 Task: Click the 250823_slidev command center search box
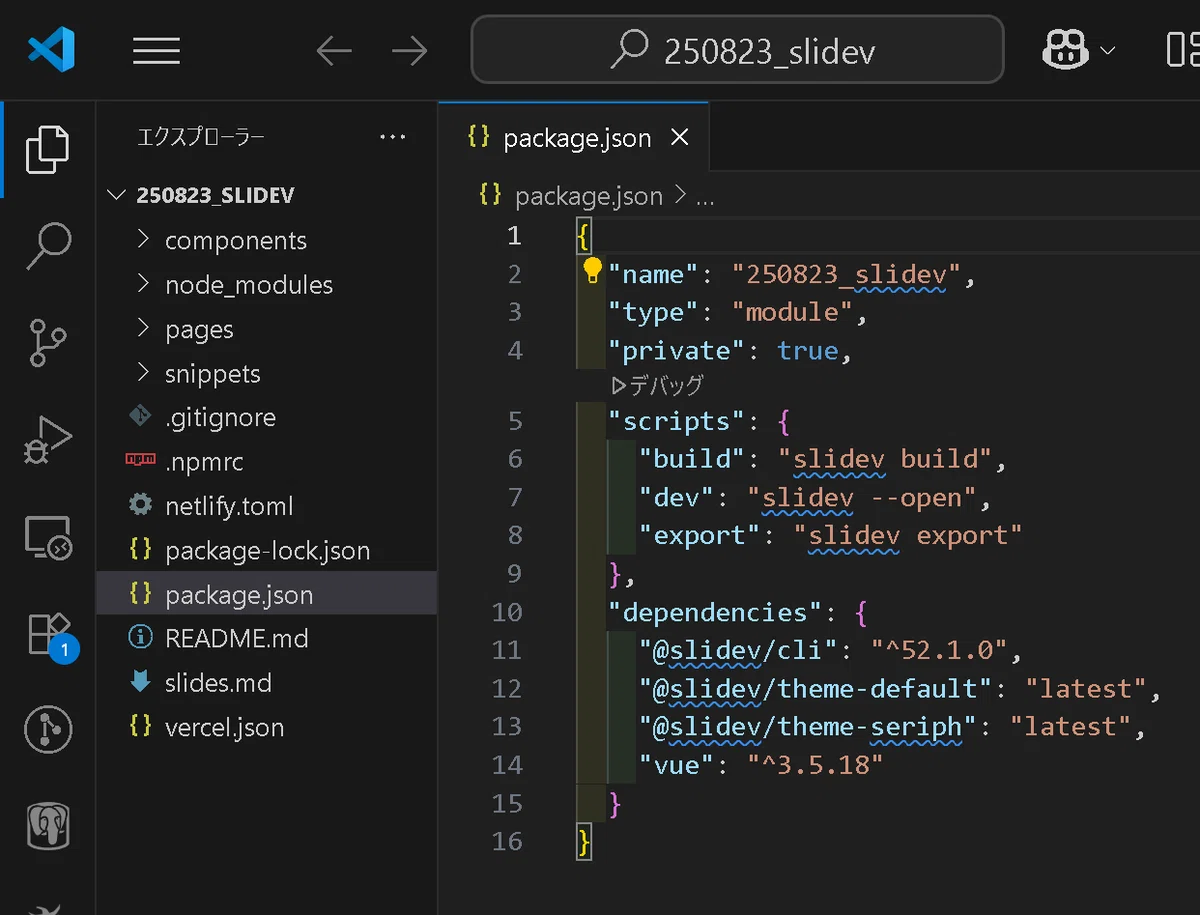tap(737, 49)
